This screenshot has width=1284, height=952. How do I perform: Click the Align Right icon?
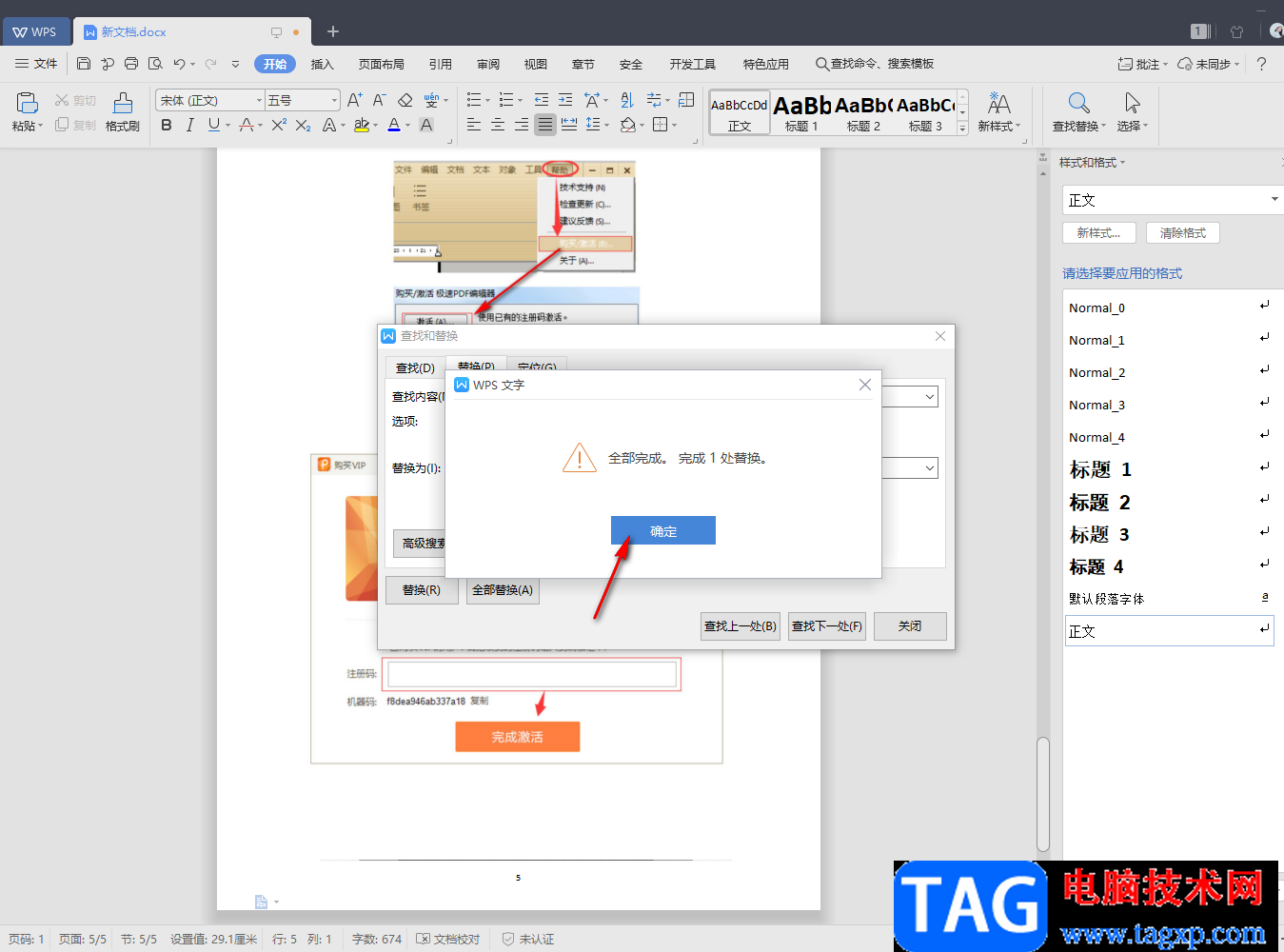point(522,125)
